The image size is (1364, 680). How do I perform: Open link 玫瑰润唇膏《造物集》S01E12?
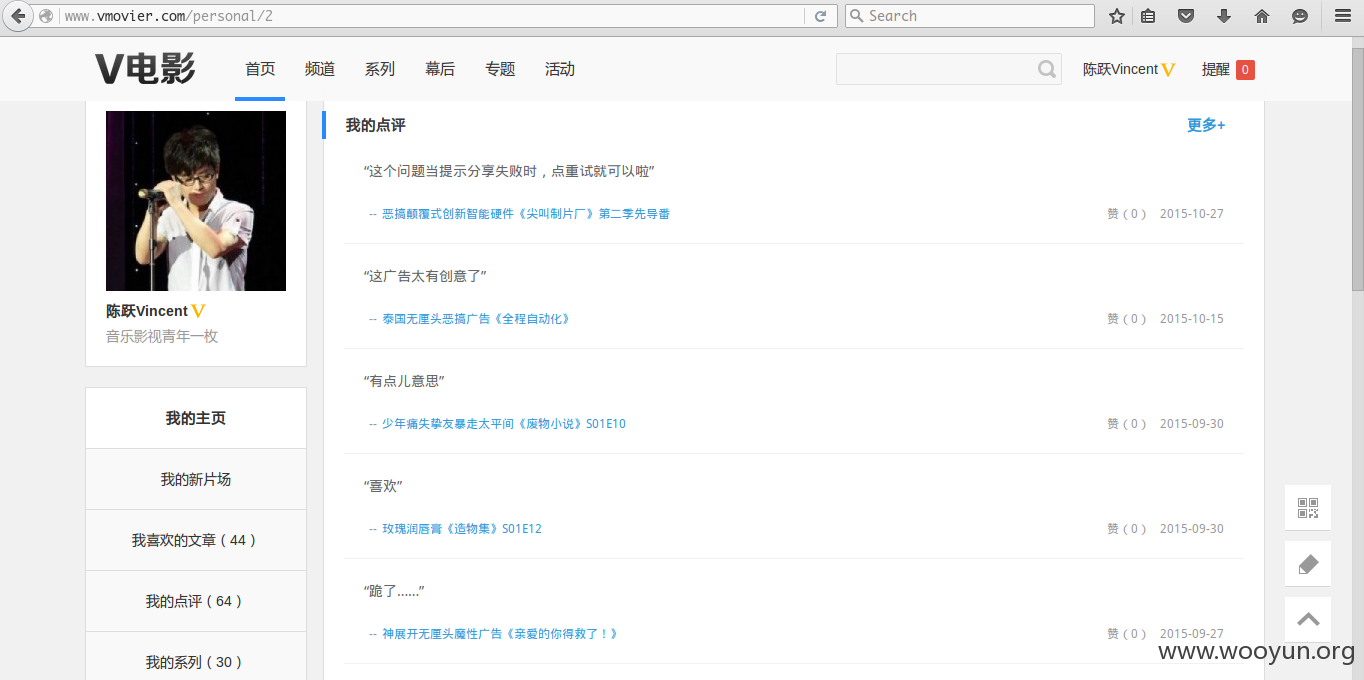click(x=462, y=529)
